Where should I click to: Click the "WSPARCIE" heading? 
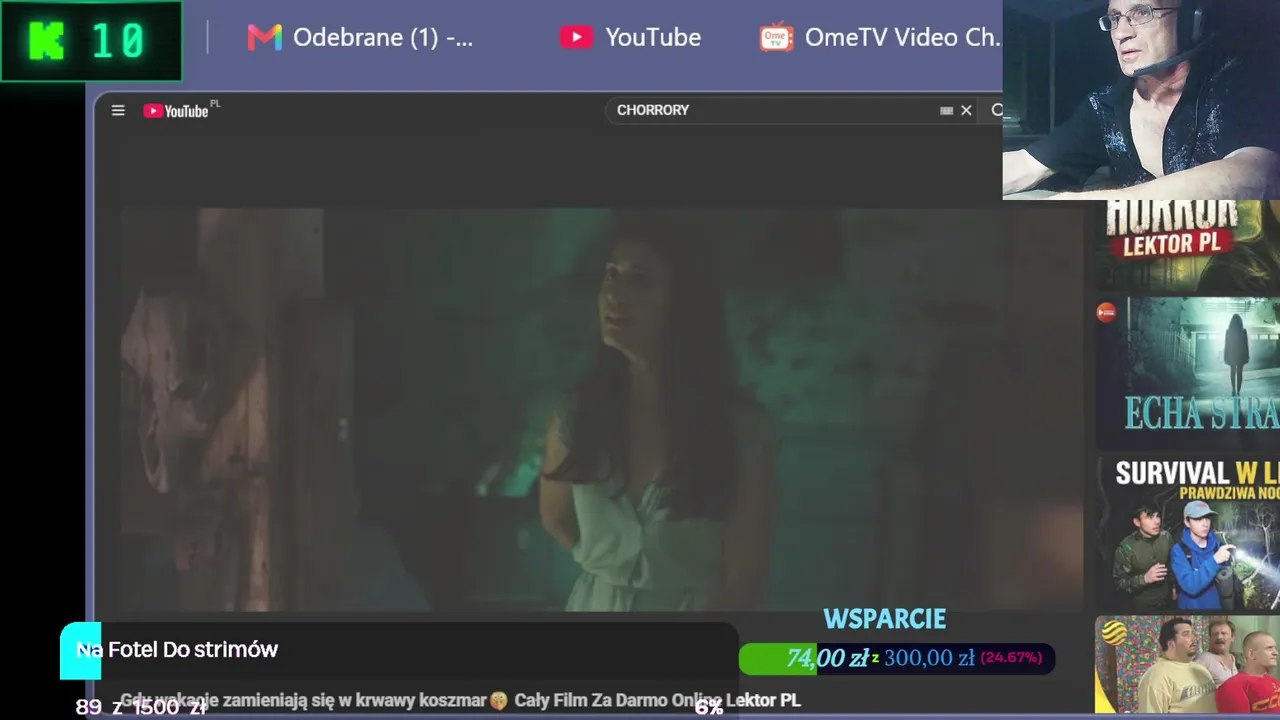click(x=884, y=619)
